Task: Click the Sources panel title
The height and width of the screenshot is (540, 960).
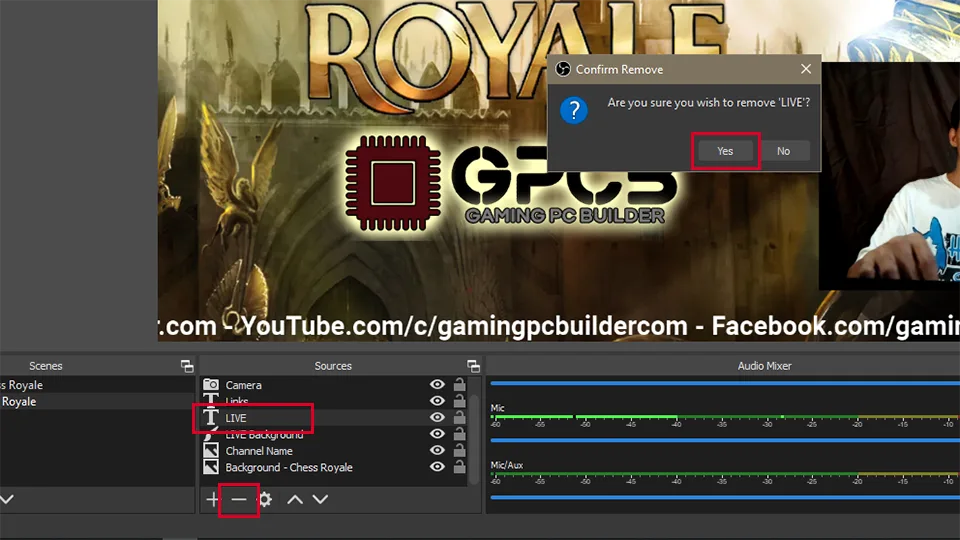Action: tap(333, 366)
